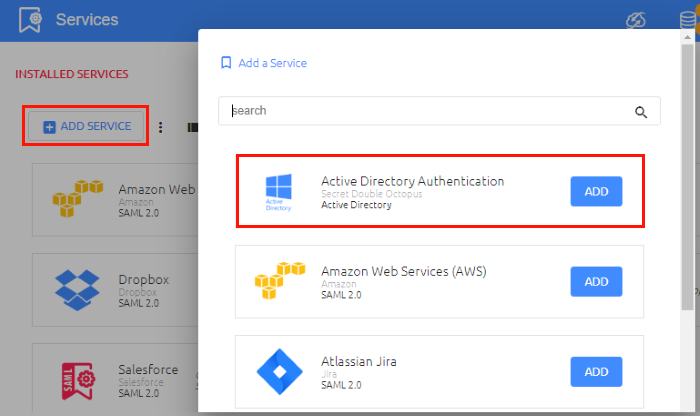Screen dimensions: 700x416
Task: Open the database icon in header
Action: [688, 20]
